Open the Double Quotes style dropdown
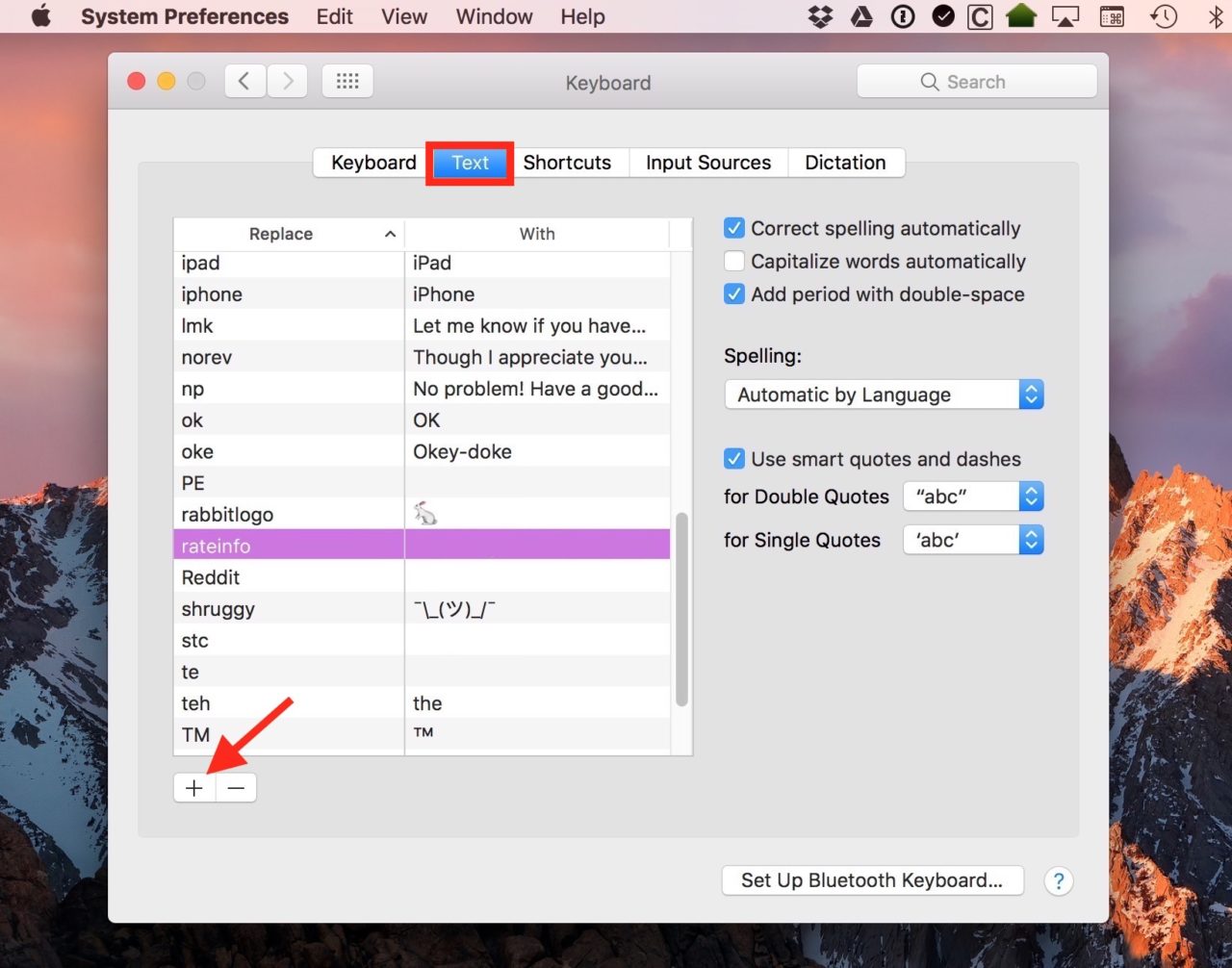 [973, 497]
